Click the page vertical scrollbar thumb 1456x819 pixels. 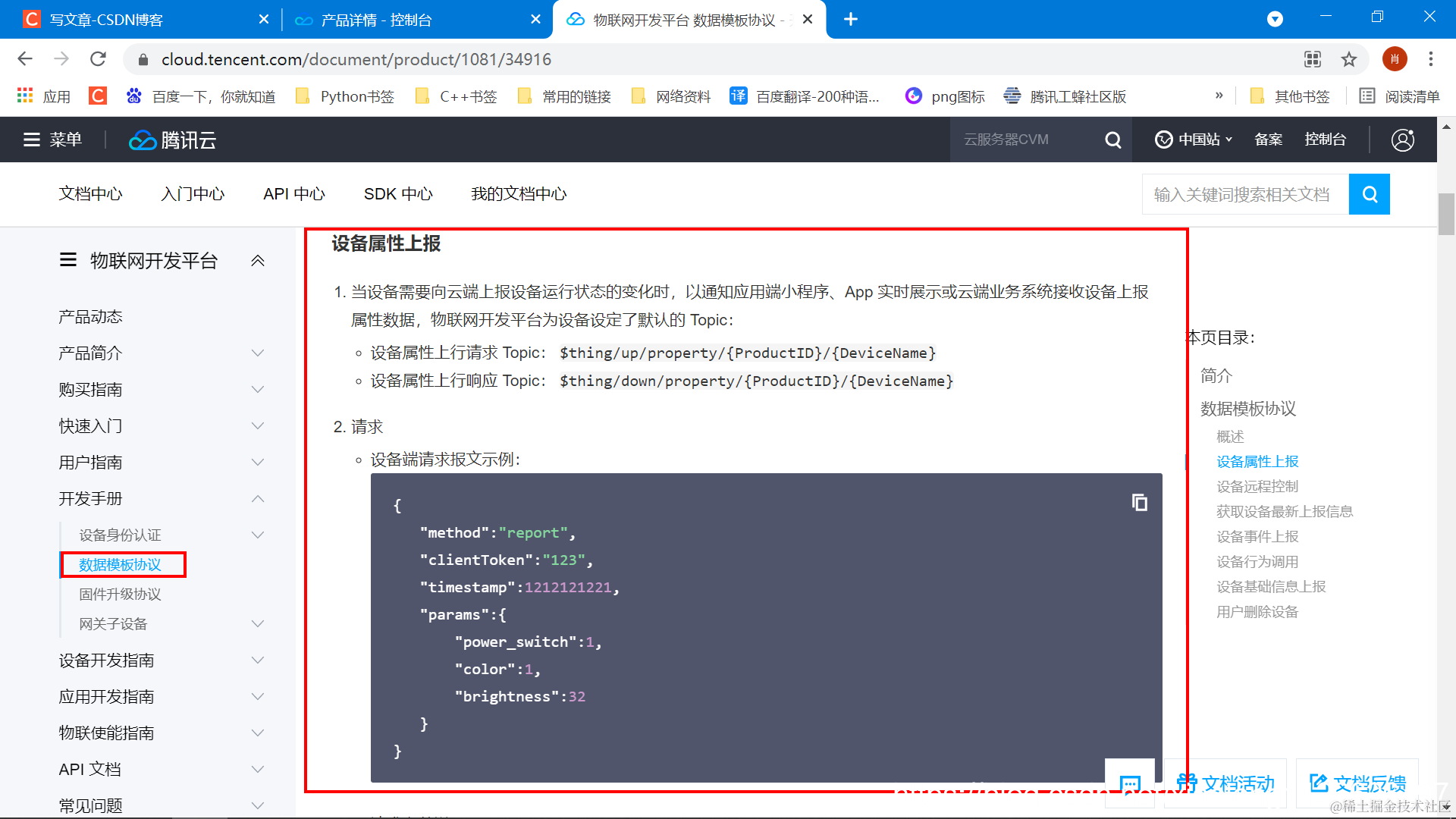(1446, 215)
